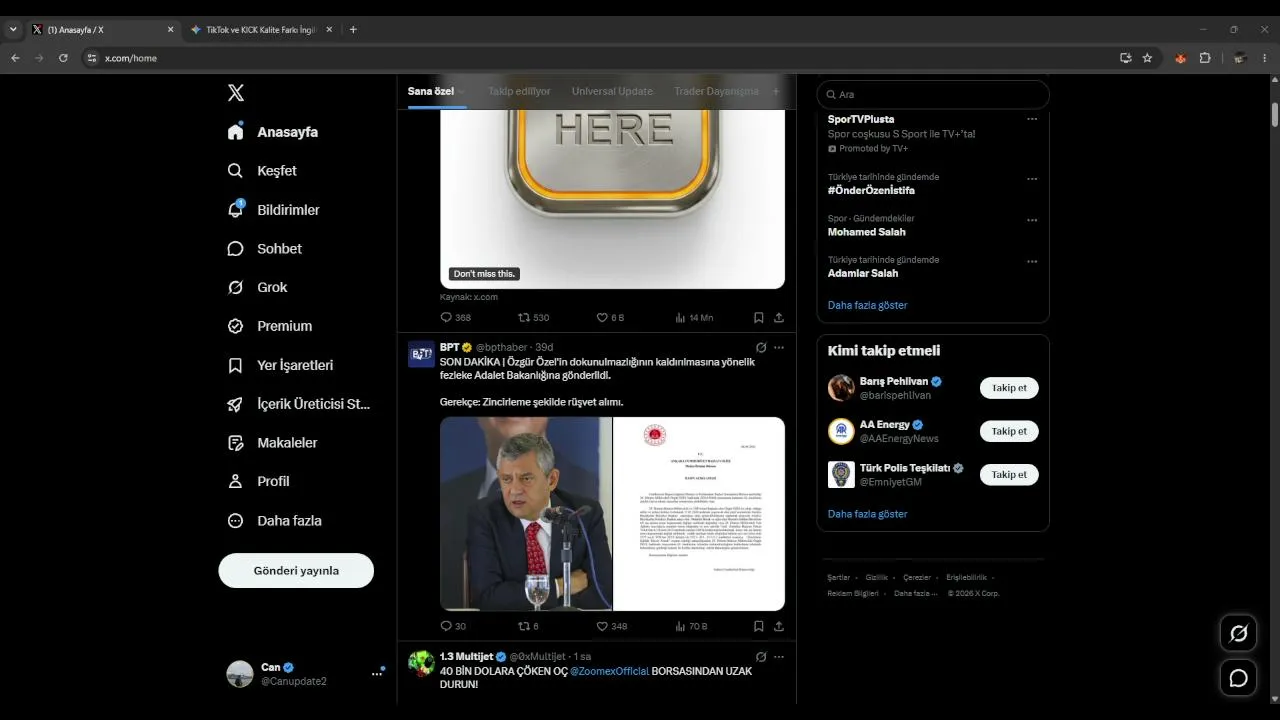Click the X logo in the sidebar
Image resolution: width=1280 pixels, height=720 pixels.
(236, 93)
